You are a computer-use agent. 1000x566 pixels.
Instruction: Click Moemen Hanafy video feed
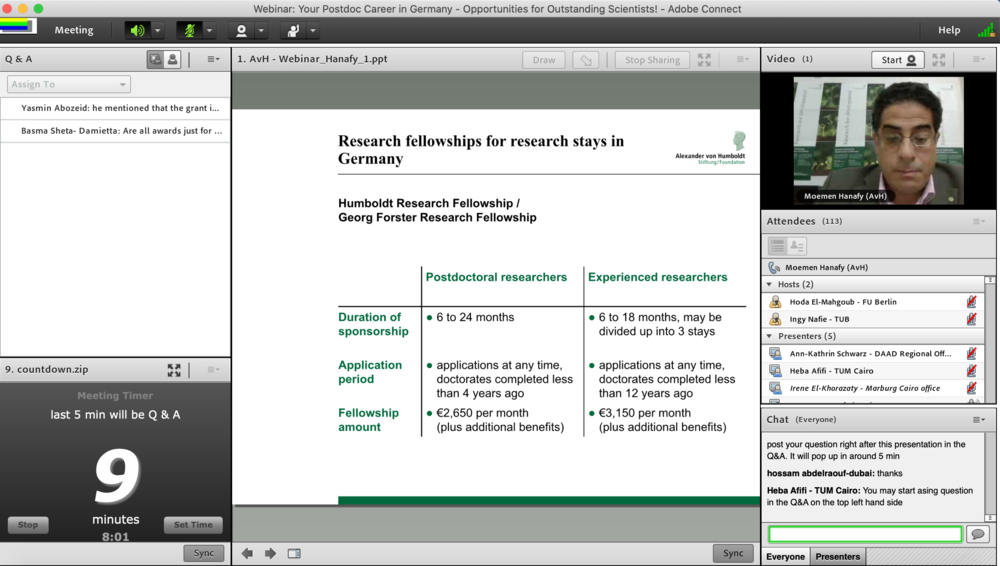click(878, 140)
